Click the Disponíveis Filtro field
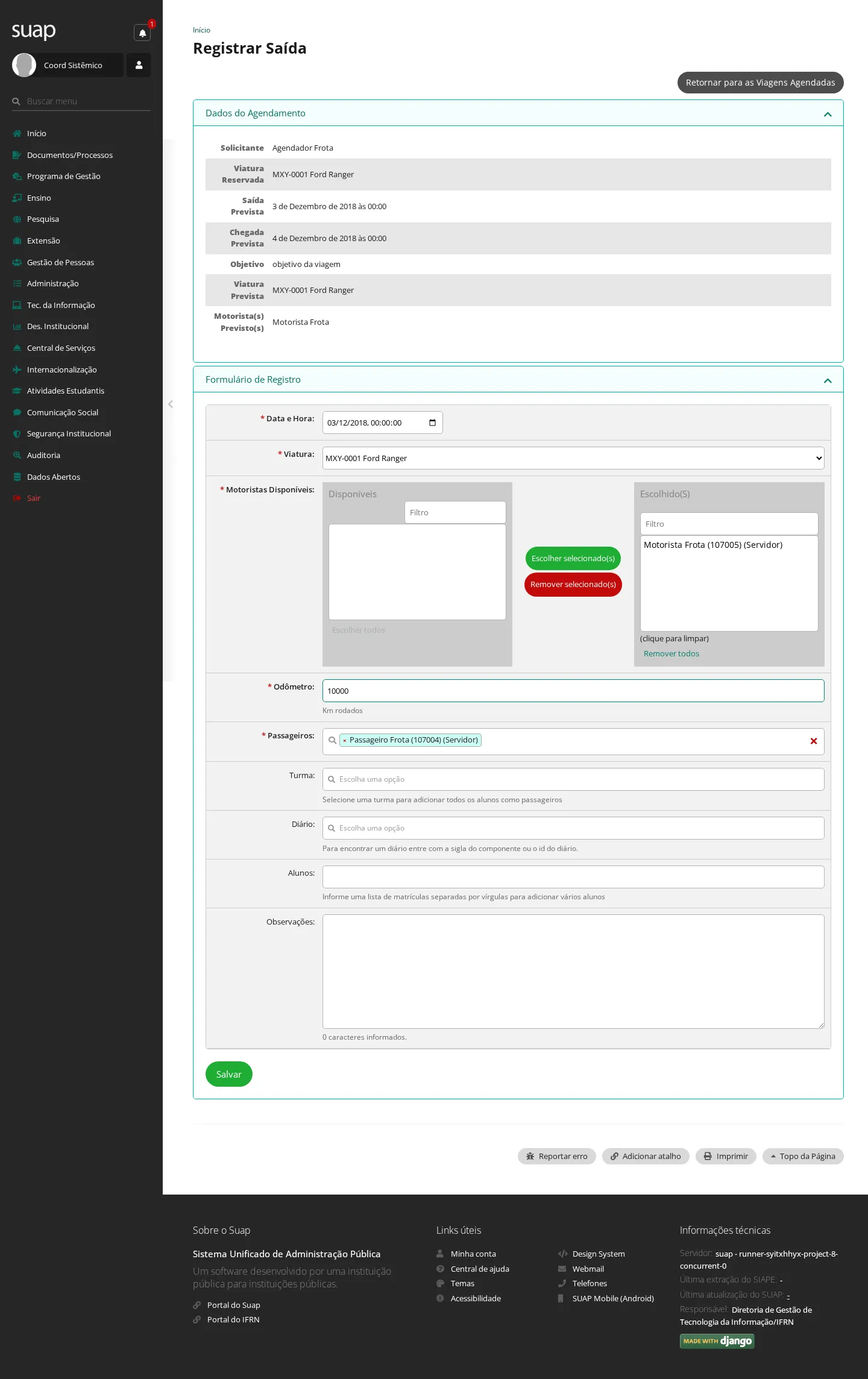Screen dimensions: 868x1379 (455, 512)
